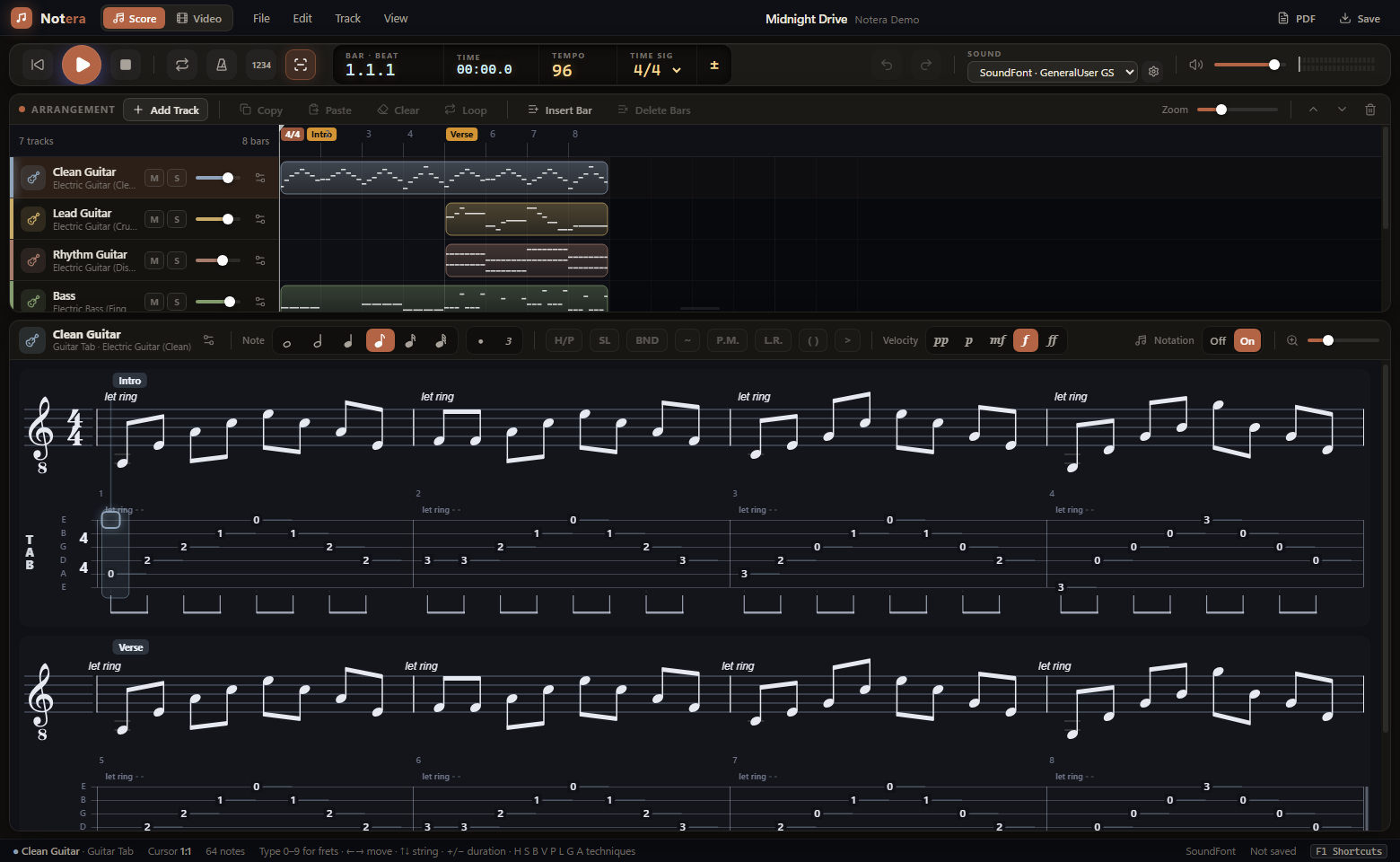
Task: Select the Lead Guitar clip in arrangement
Action: click(527, 219)
